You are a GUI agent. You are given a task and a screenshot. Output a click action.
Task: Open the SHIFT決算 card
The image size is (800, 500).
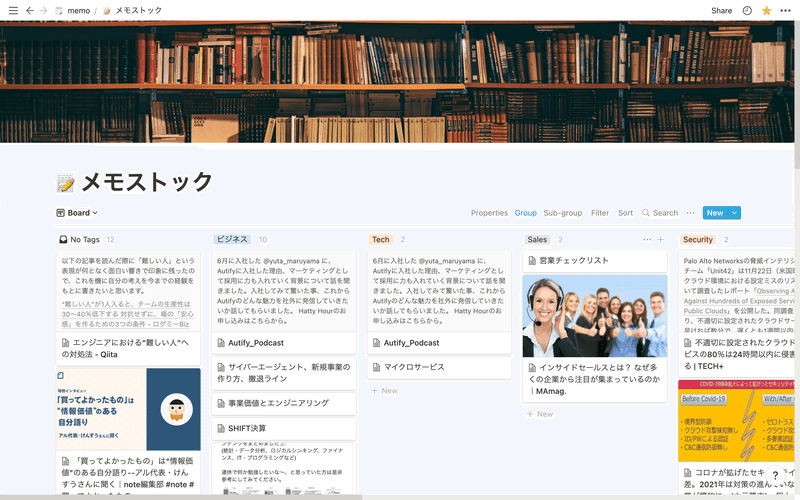pos(284,429)
